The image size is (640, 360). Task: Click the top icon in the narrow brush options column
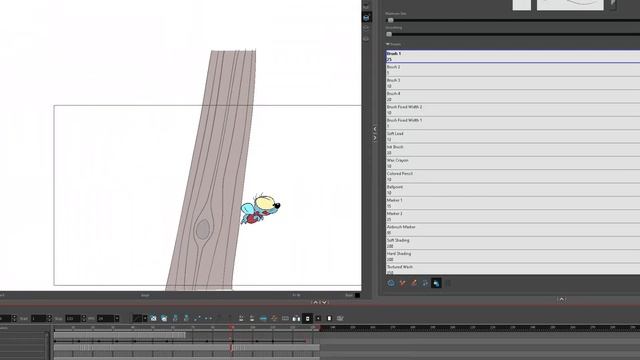coord(366,6)
